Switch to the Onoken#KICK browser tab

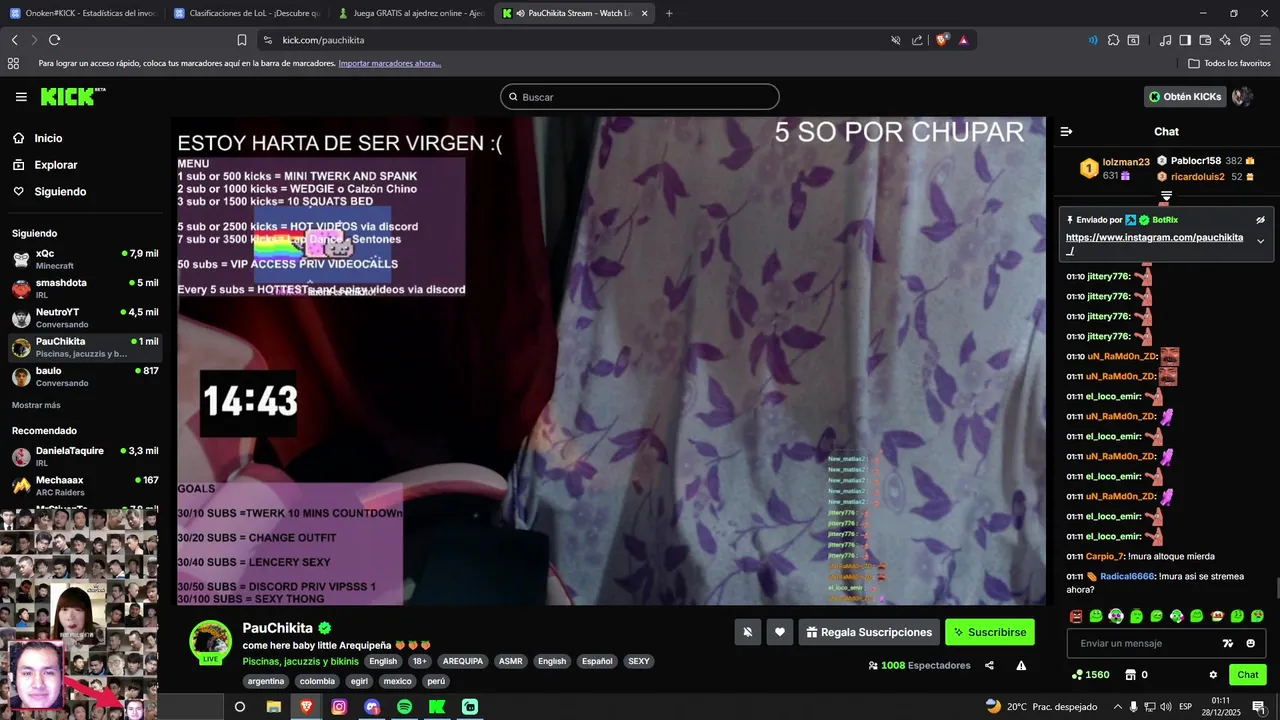[84, 13]
